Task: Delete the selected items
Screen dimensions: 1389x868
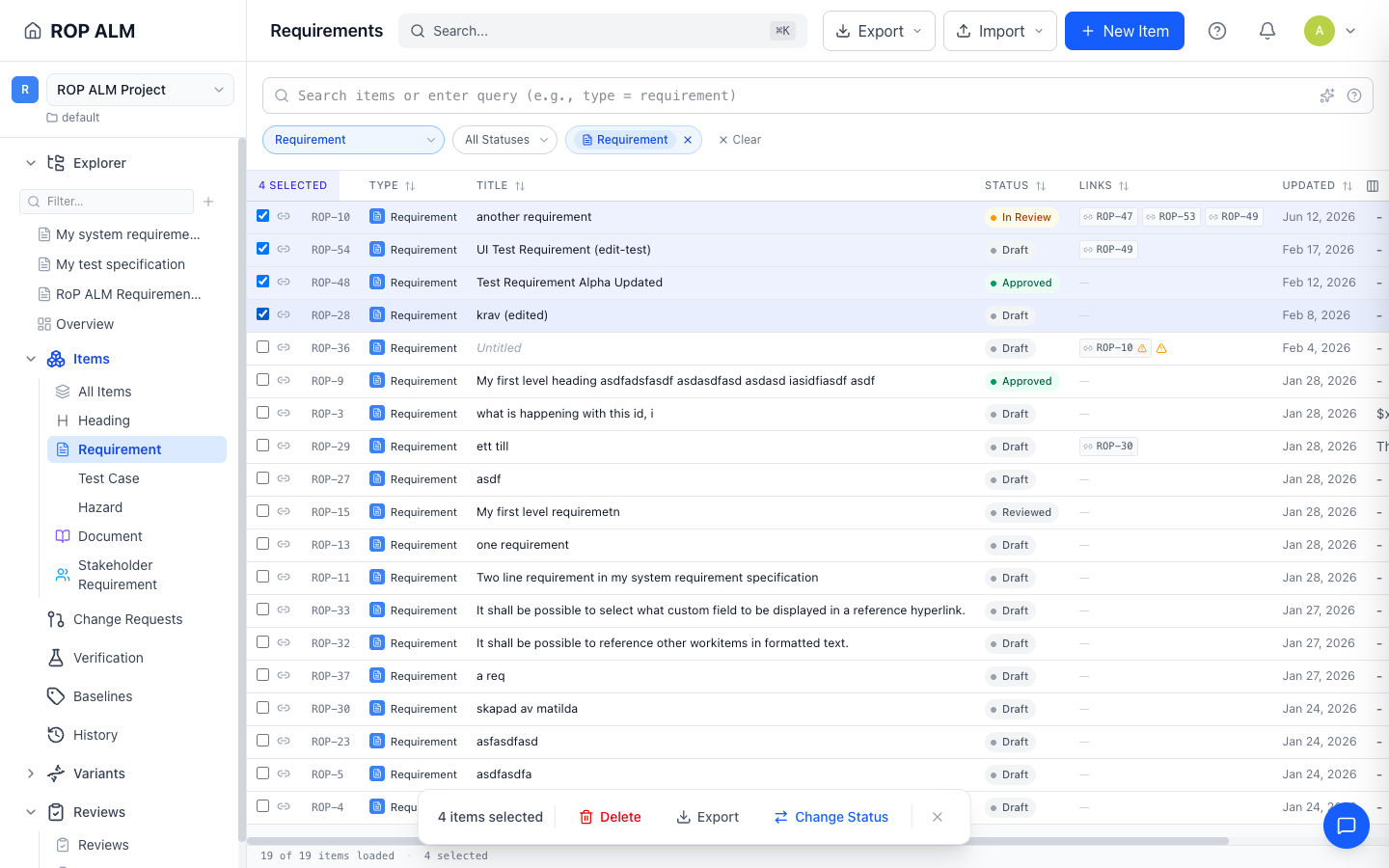Action: pos(610,817)
